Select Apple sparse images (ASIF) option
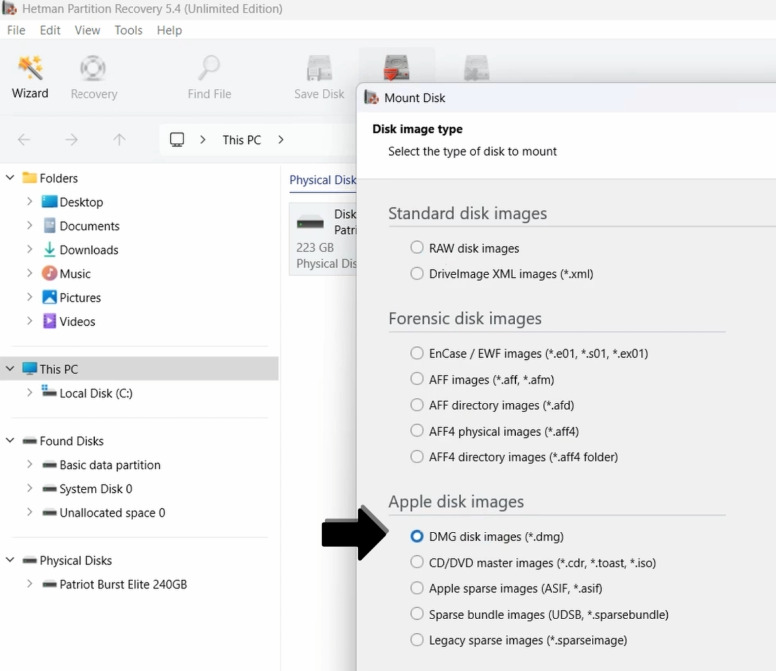 [417, 588]
